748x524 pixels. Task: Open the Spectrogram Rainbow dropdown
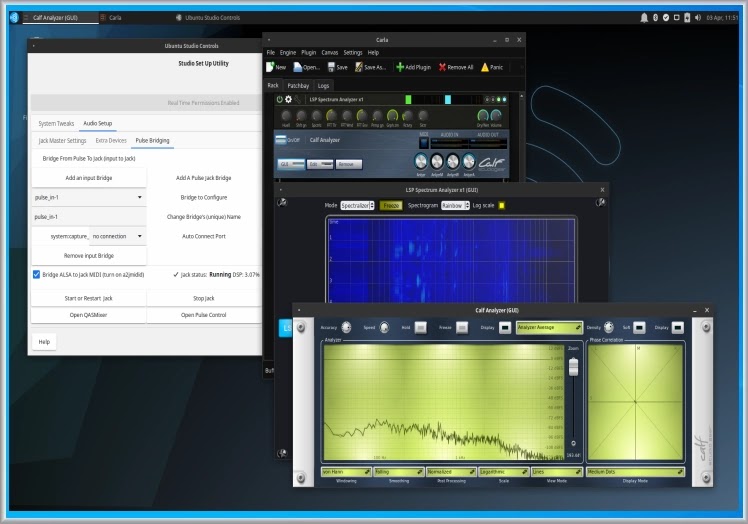click(455, 205)
